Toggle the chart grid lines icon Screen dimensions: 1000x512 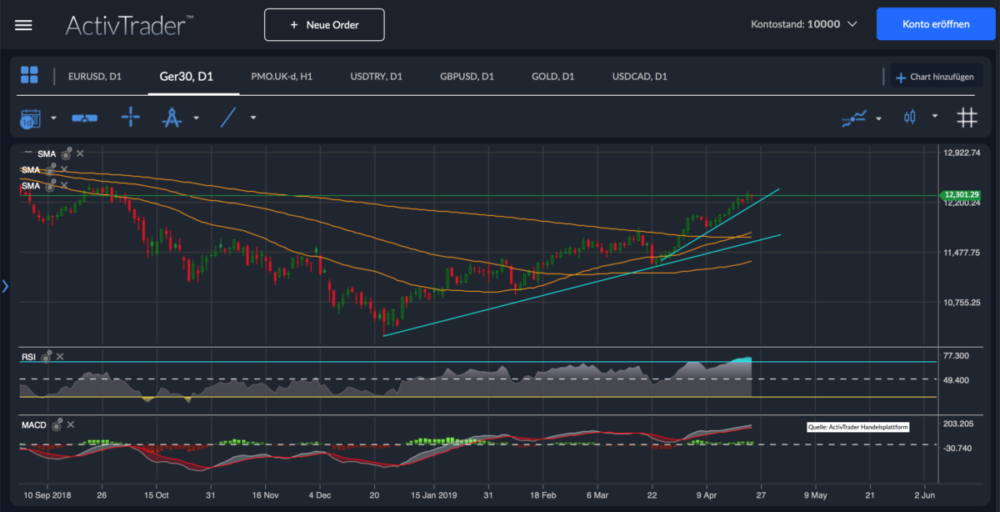[967, 117]
